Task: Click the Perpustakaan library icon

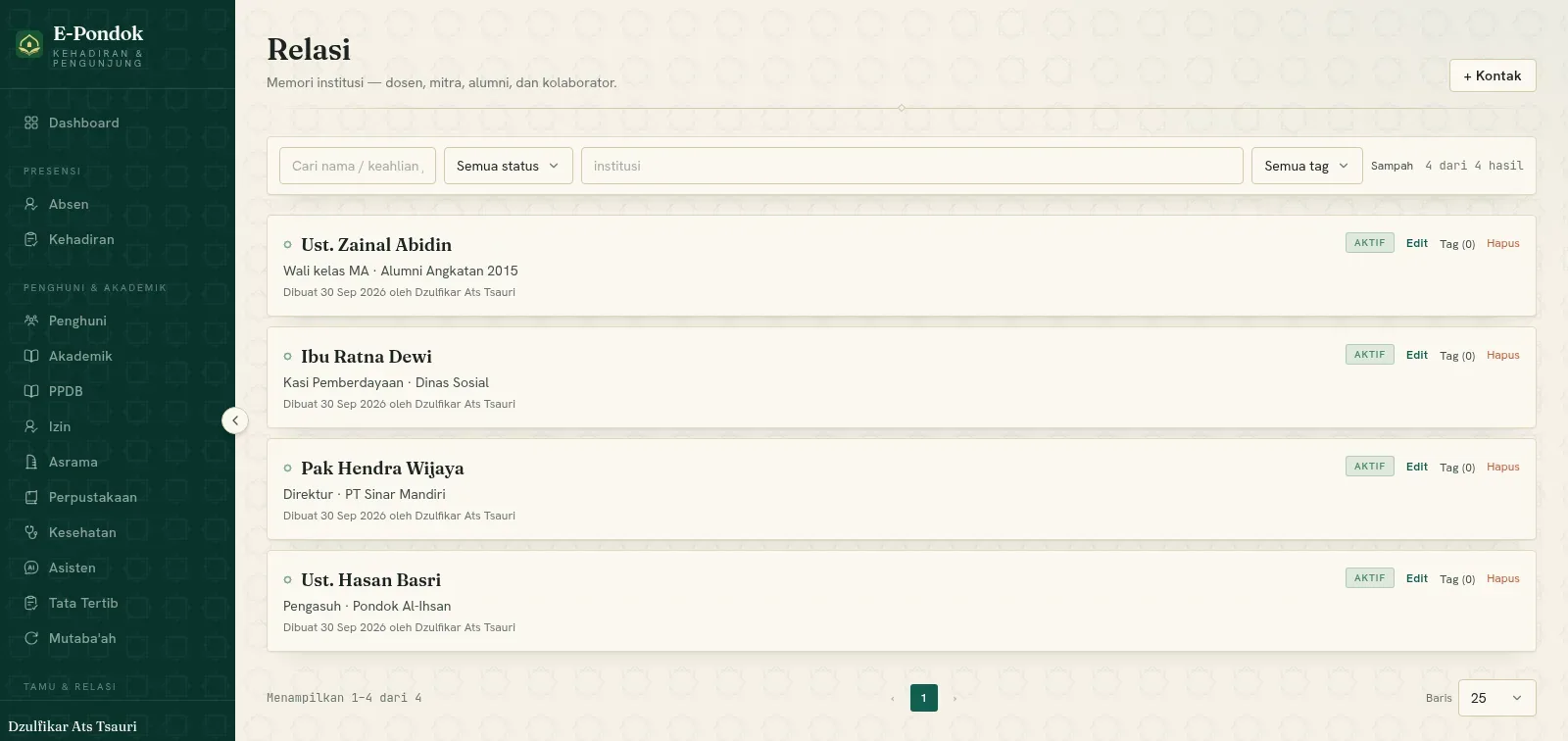Action: point(31,497)
